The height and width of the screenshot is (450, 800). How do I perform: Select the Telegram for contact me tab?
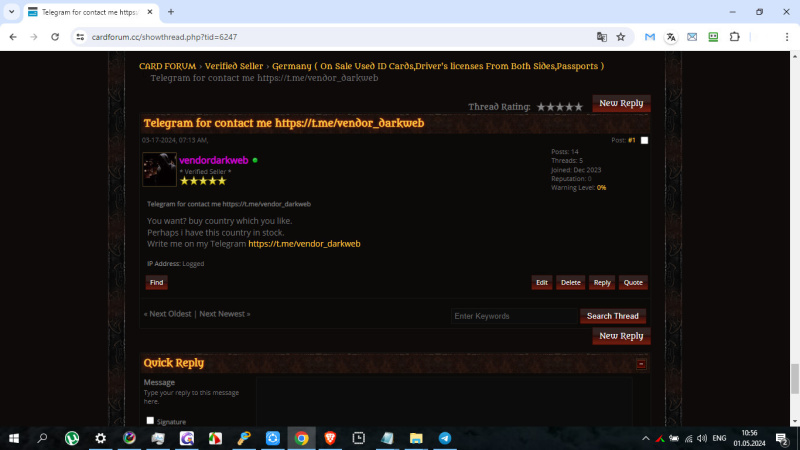91,12
